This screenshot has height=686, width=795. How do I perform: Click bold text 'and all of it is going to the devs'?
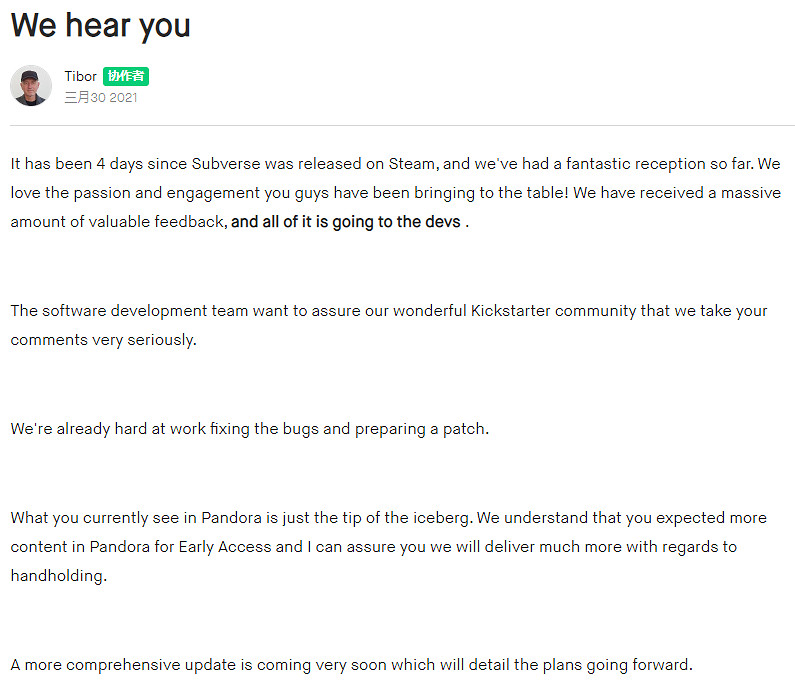[346, 222]
